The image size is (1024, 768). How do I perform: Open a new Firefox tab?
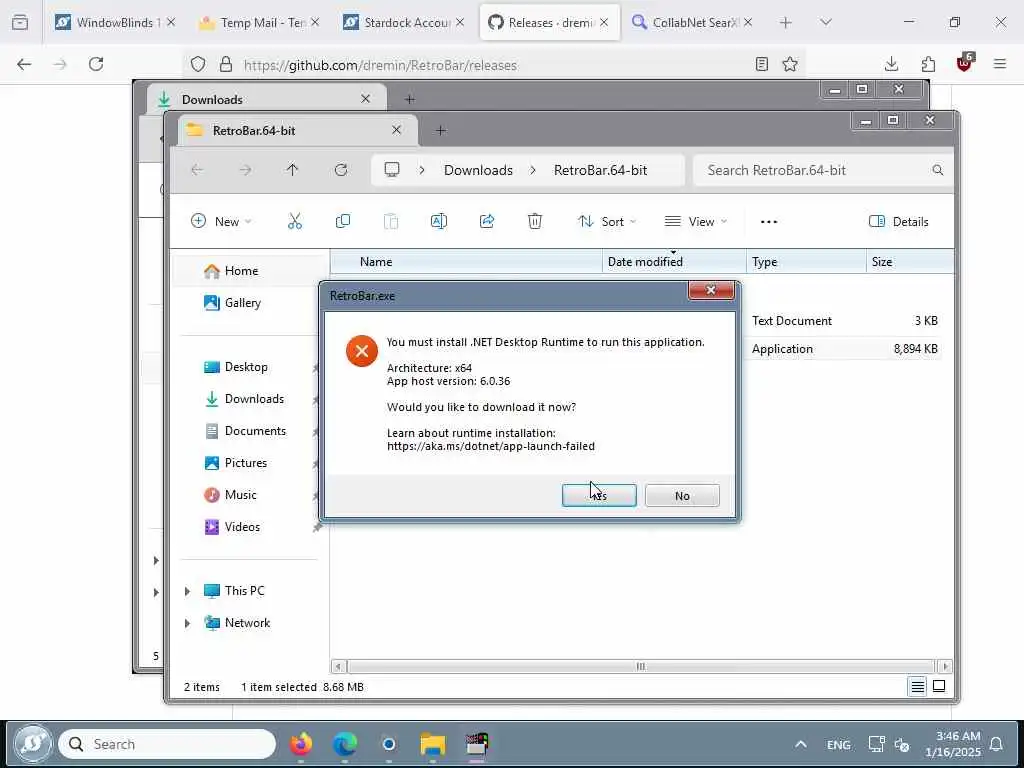click(x=786, y=22)
